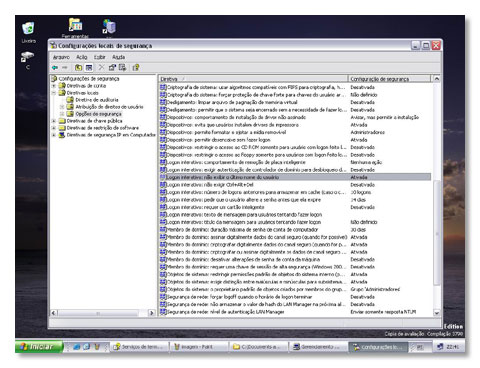Click the Back arrow in the toolbar

[55, 68]
